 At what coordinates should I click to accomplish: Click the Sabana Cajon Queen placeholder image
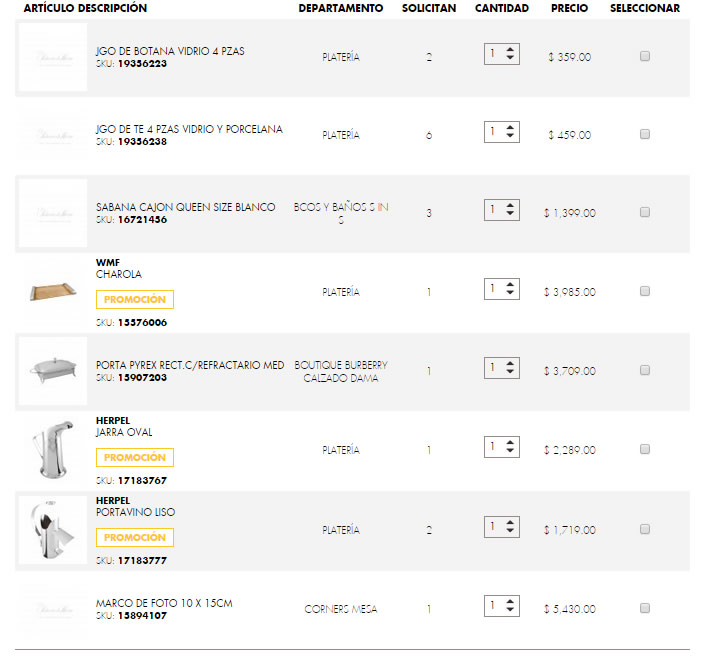[53, 212]
